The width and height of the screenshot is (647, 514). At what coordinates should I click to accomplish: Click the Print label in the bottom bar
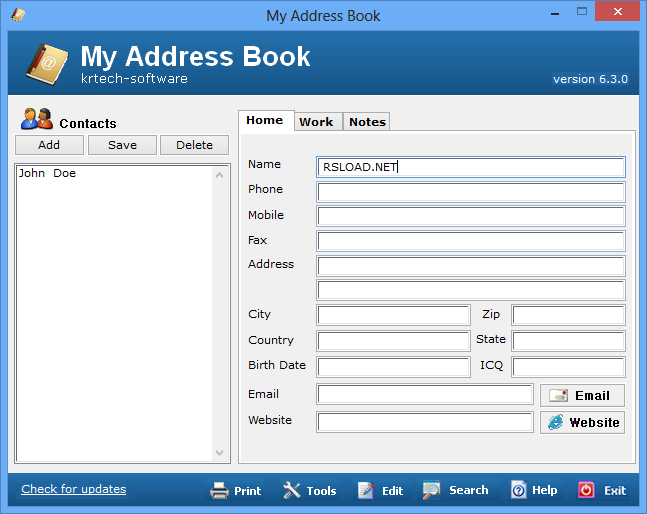pos(248,491)
